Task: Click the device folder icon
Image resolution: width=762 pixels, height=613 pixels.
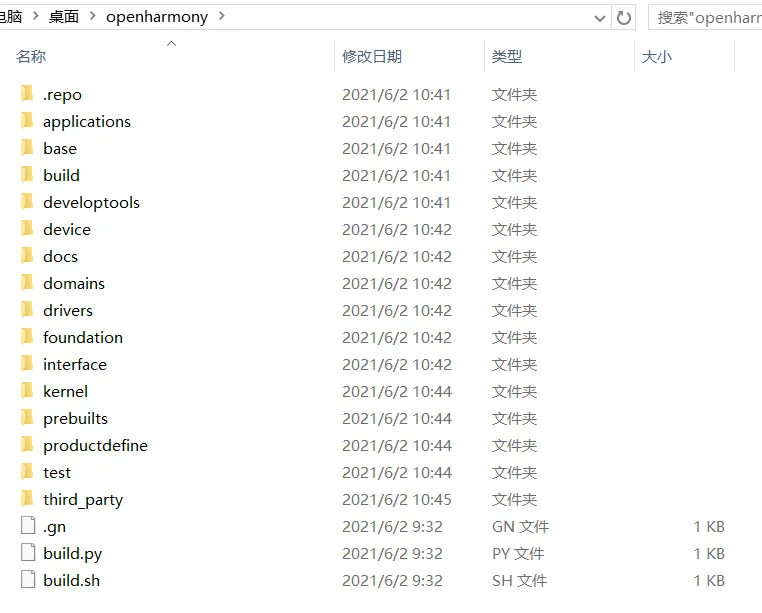Action: point(28,228)
